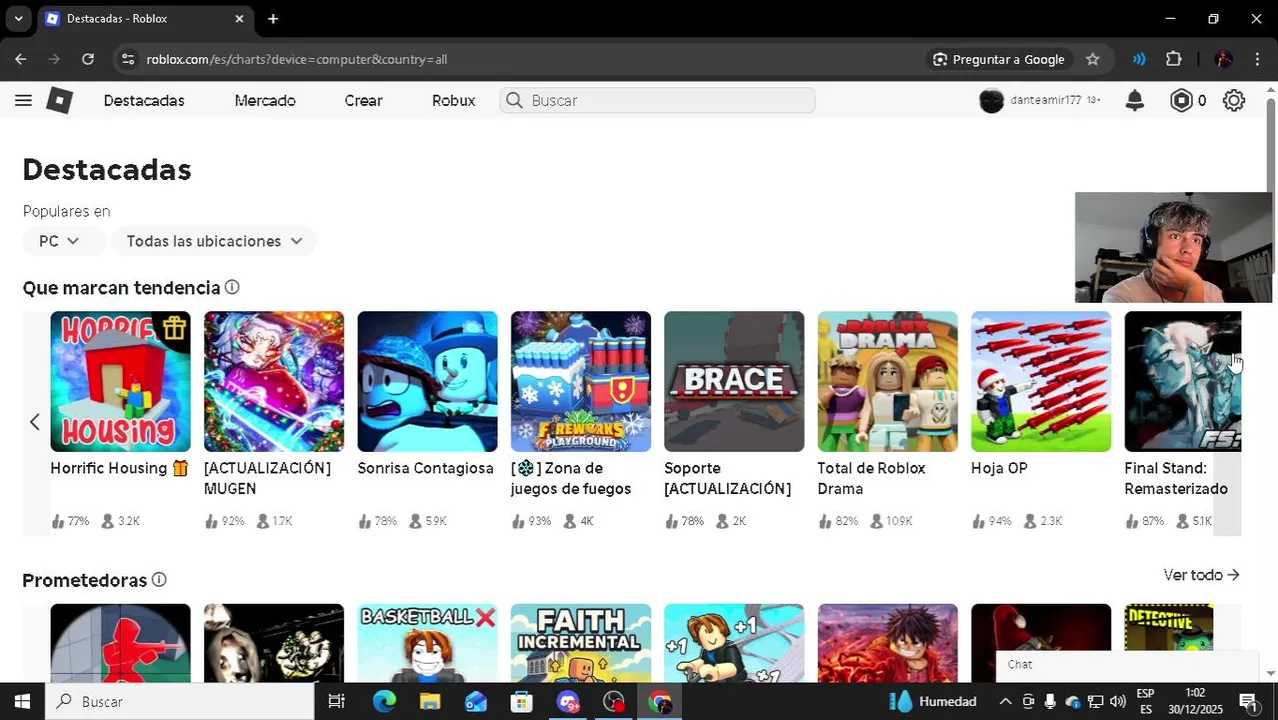Viewport: 1278px width, 720px height.
Task: Open the tab search dropdown arrow
Action: [18, 19]
